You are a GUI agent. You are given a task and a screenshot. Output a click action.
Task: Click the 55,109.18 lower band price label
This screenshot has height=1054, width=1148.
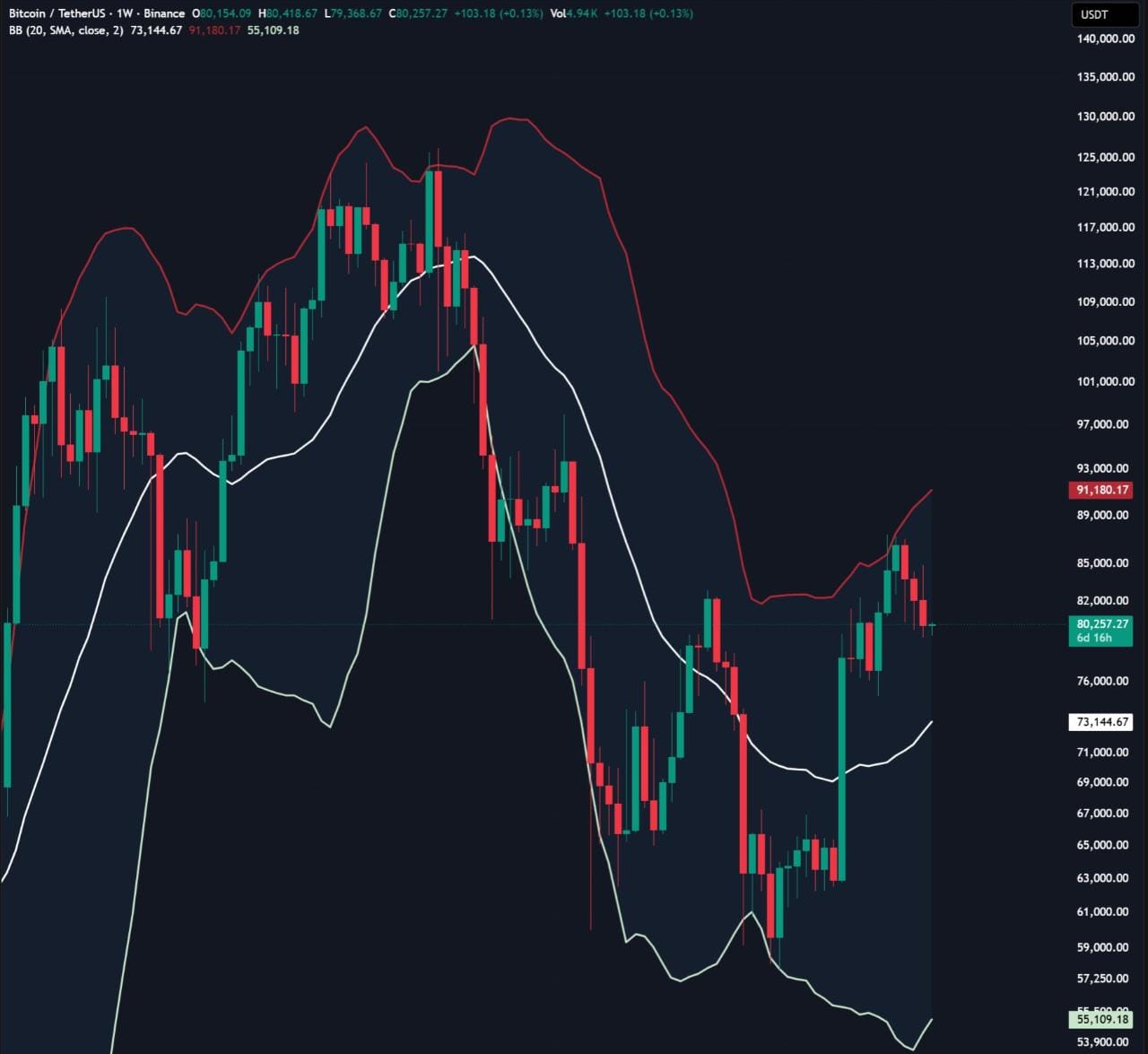[1100, 1019]
